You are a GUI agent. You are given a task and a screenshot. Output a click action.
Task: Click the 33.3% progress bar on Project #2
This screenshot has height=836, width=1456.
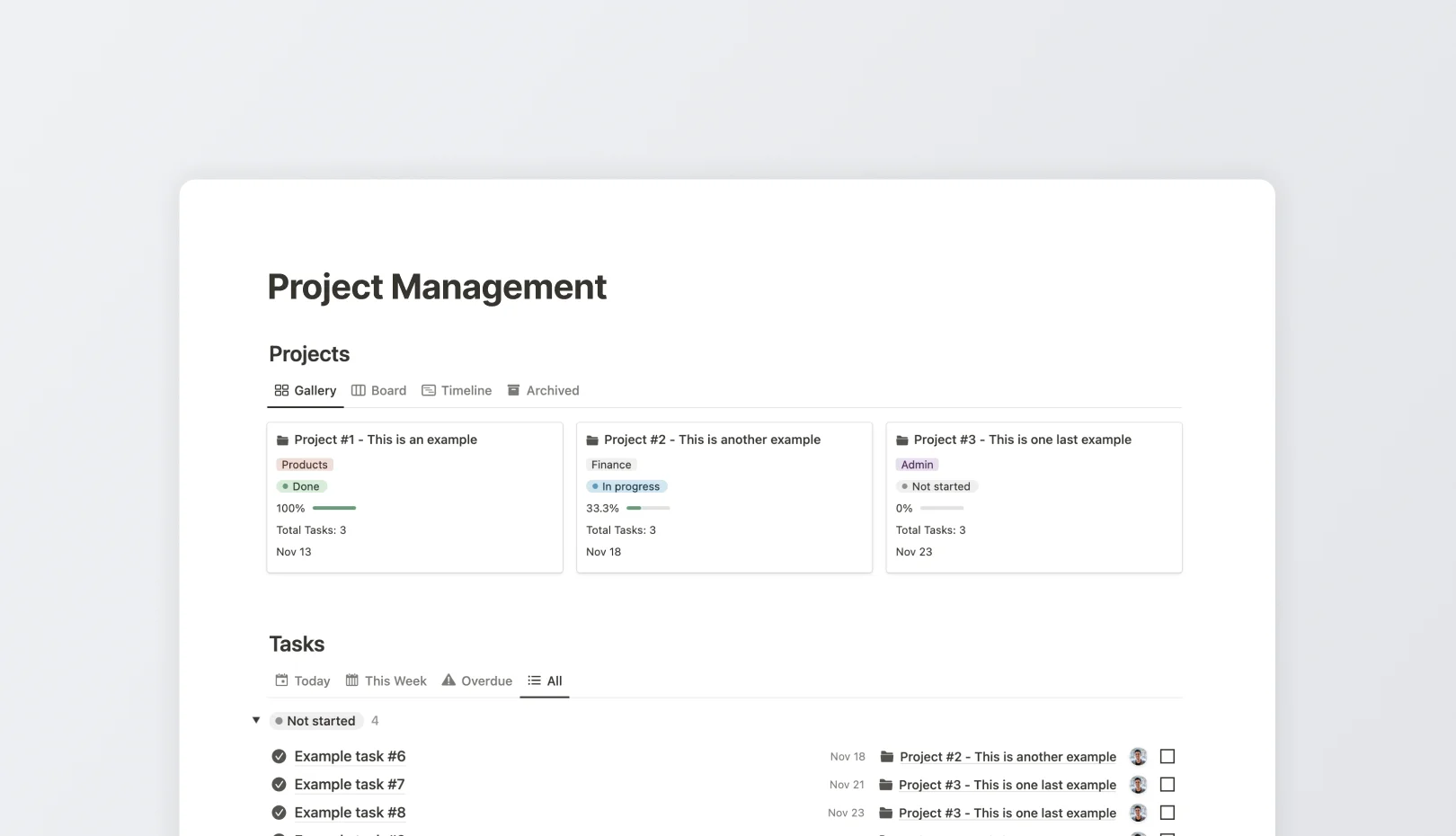click(x=647, y=508)
